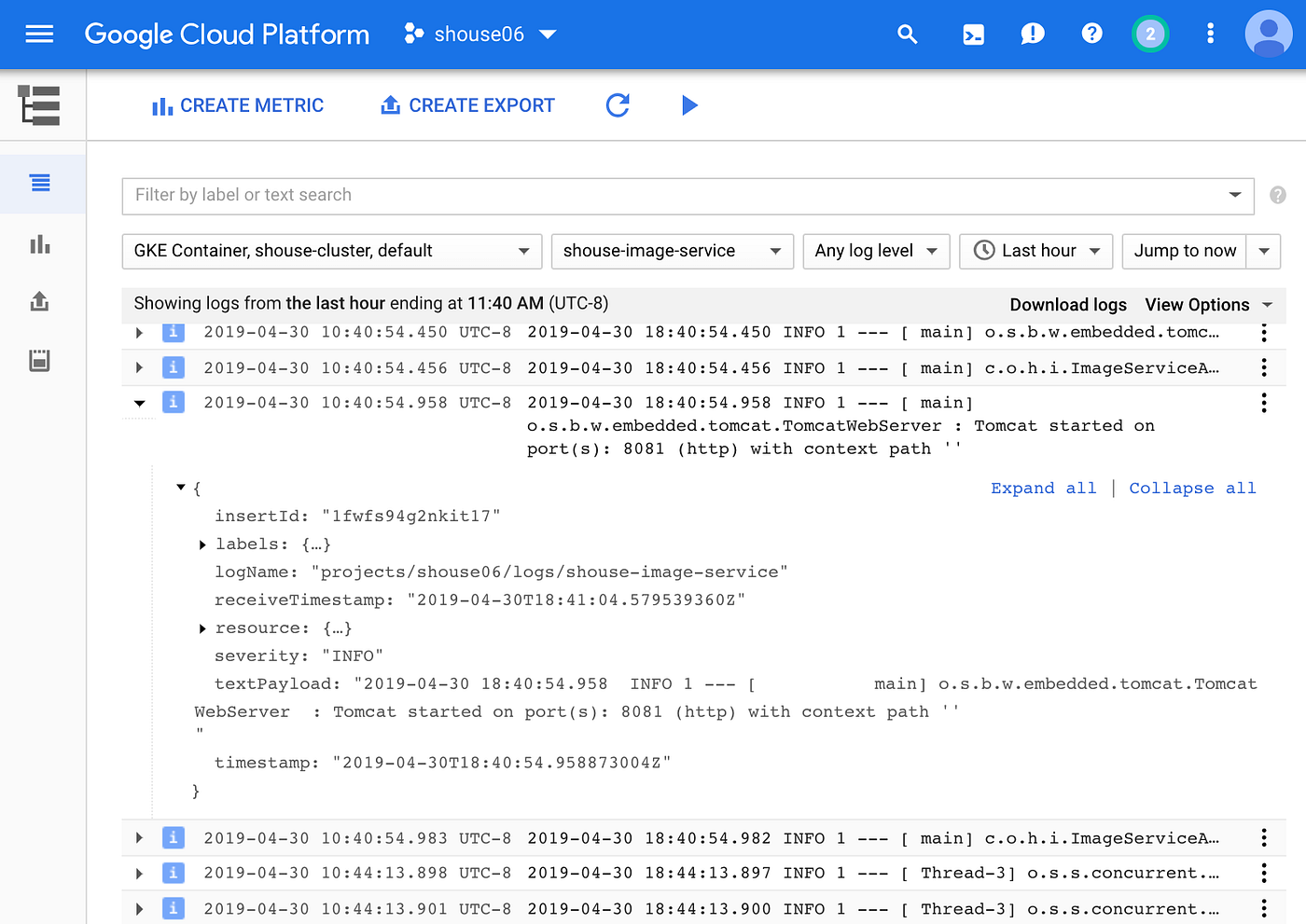Image resolution: width=1306 pixels, height=924 pixels.
Task: Click the "Expand all" link
Action: click(x=1044, y=488)
